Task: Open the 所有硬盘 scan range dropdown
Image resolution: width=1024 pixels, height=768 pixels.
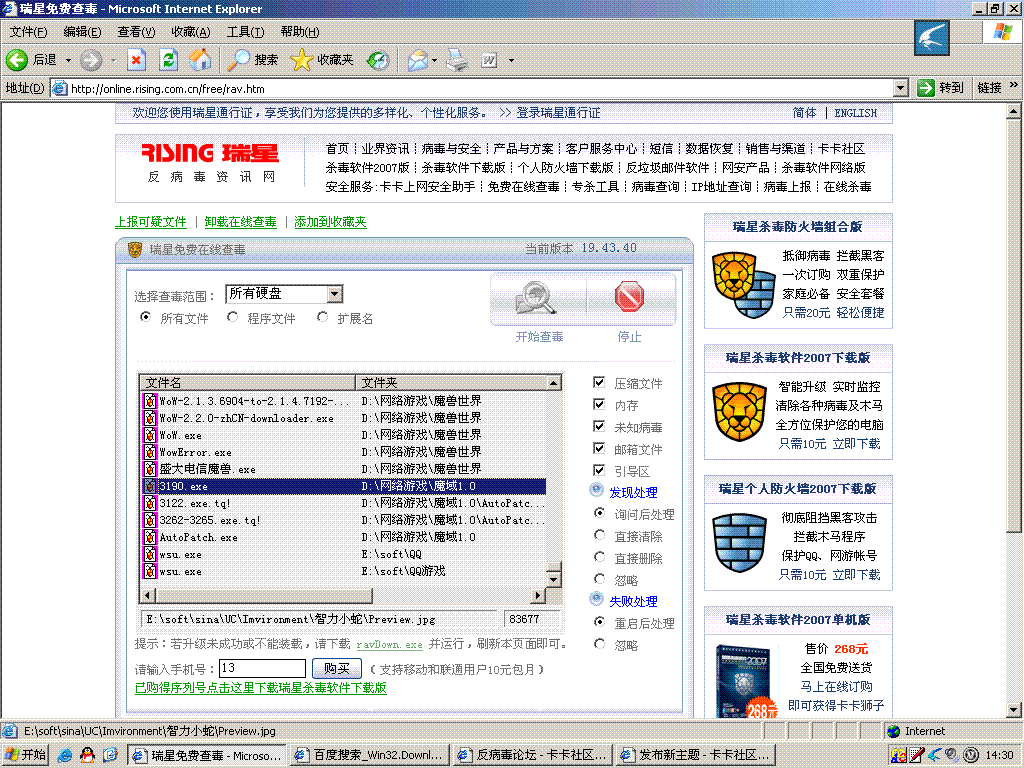Action: click(334, 294)
